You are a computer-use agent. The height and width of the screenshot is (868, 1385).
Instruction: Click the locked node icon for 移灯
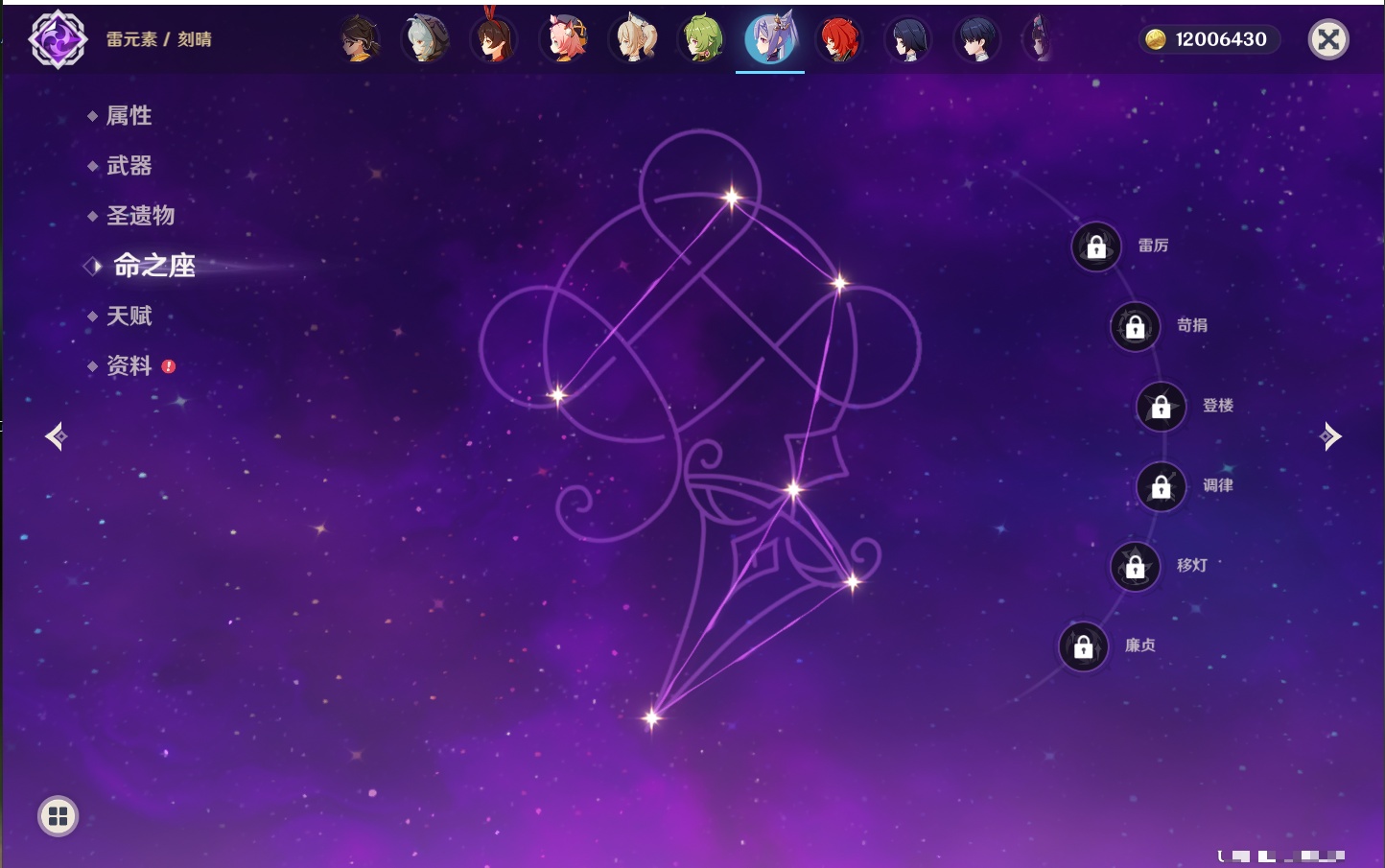point(1136,567)
